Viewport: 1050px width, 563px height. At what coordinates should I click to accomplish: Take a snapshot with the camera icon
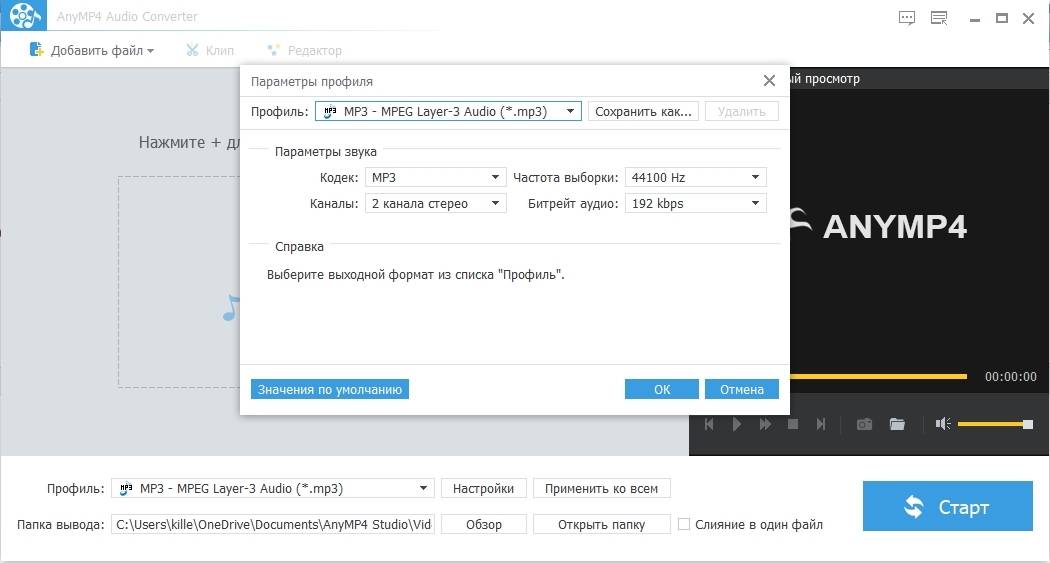click(864, 424)
